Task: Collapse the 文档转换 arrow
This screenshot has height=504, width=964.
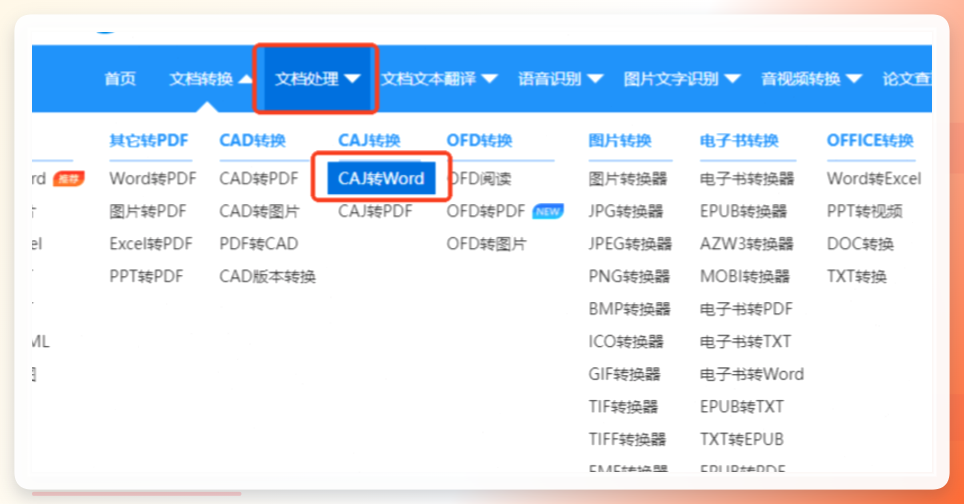Action: coord(246,79)
